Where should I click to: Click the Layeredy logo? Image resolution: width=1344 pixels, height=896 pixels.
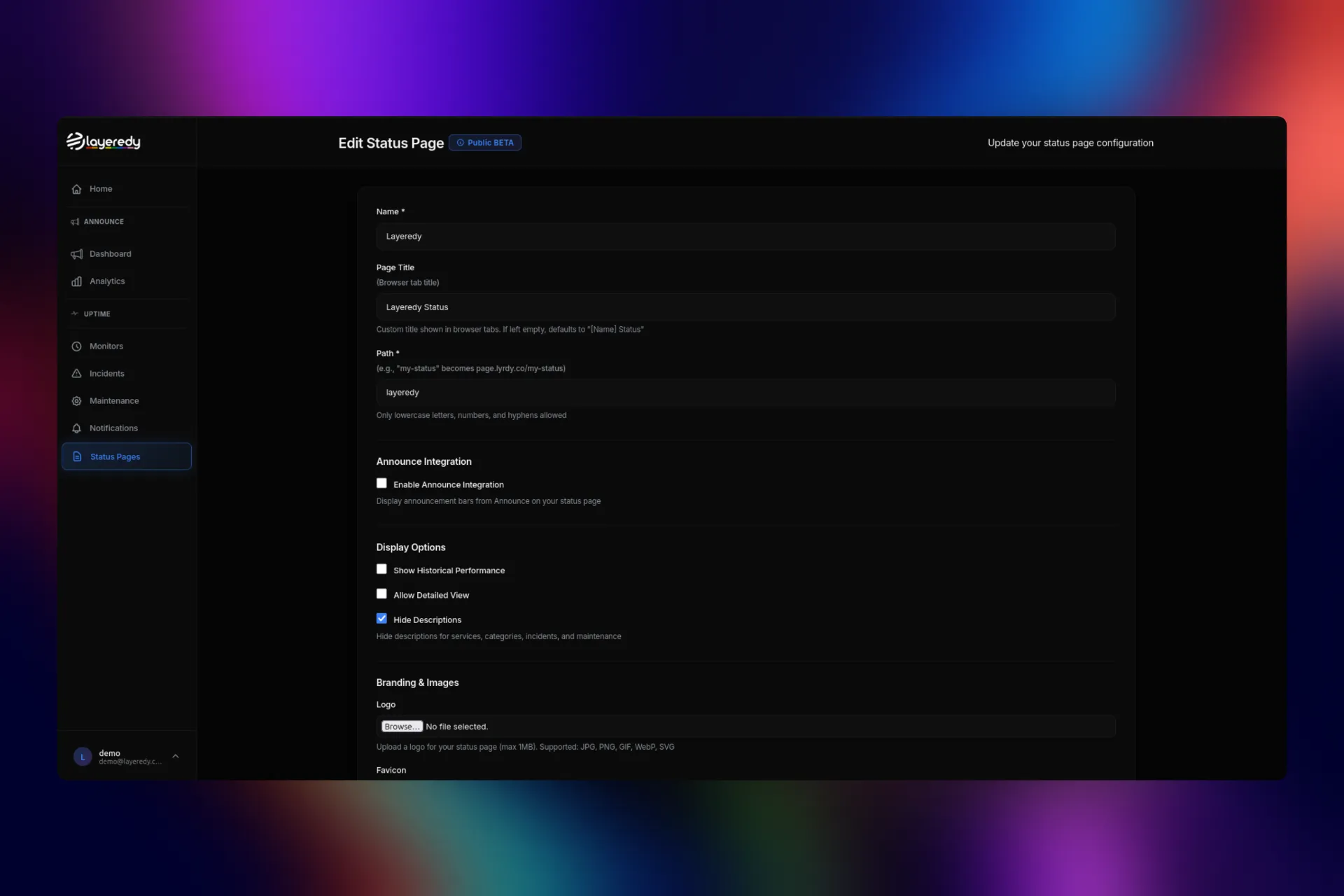coord(103,141)
